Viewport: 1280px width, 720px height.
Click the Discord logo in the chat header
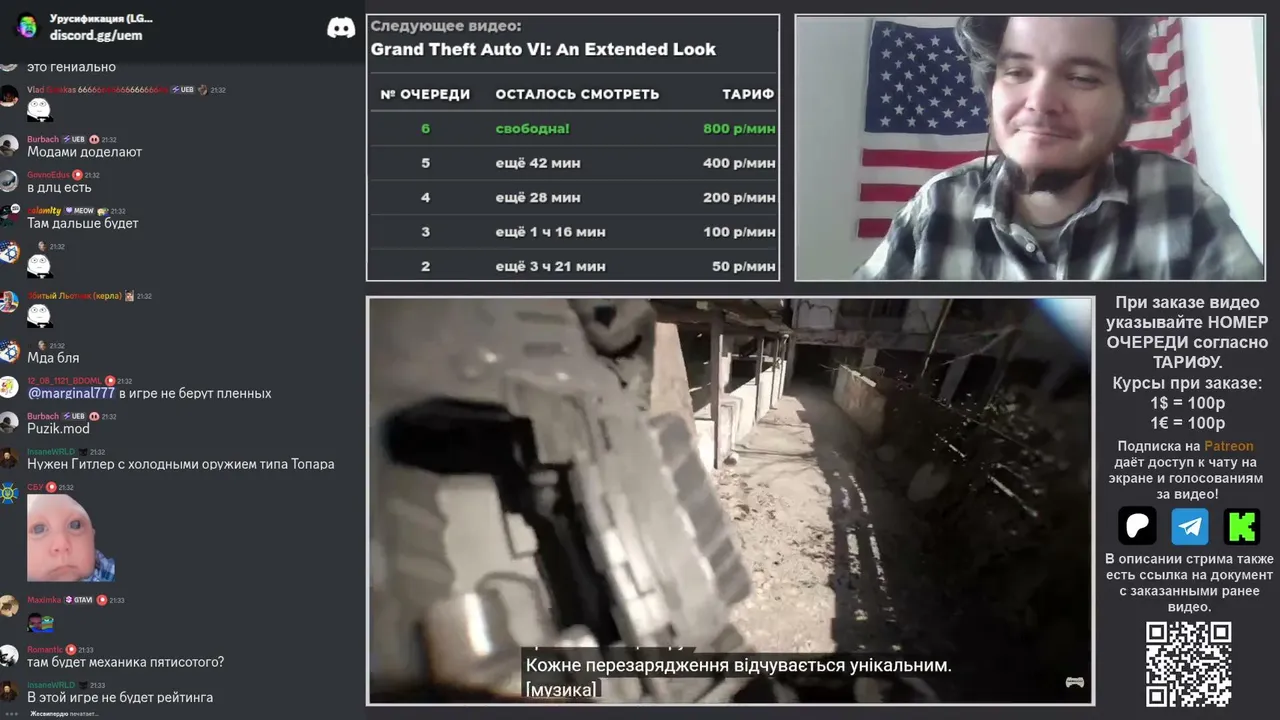(341, 27)
